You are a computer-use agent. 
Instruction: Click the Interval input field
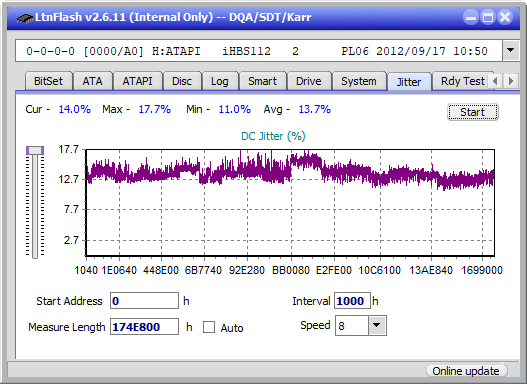(x=352, y=301)
